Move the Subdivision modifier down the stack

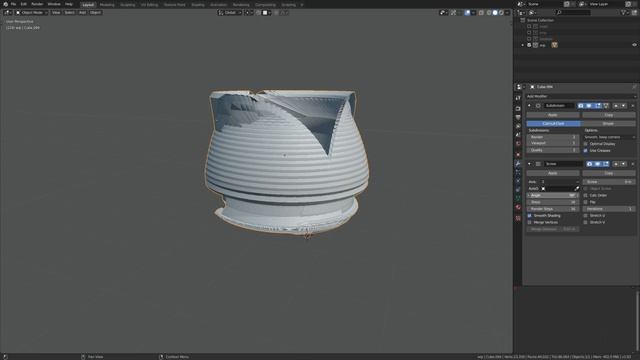pyautogui.click(x=623, y=106)
